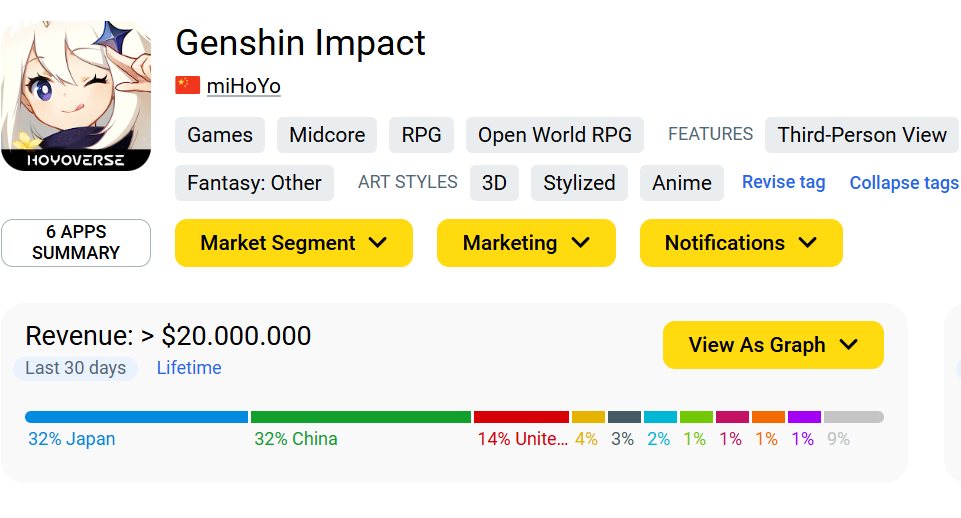Select the Third-Person View feature tag
Screen dimensions: 961x518
[862, 135]
